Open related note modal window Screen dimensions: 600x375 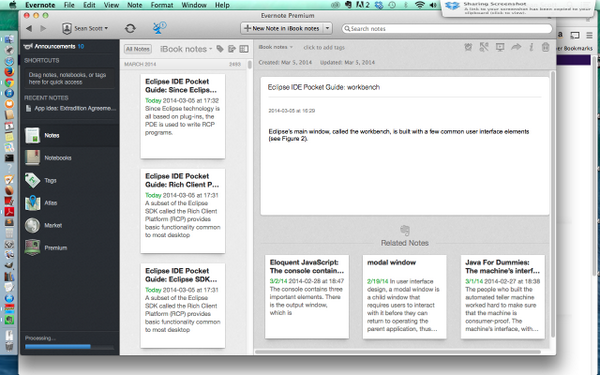[x=404, y=297]
